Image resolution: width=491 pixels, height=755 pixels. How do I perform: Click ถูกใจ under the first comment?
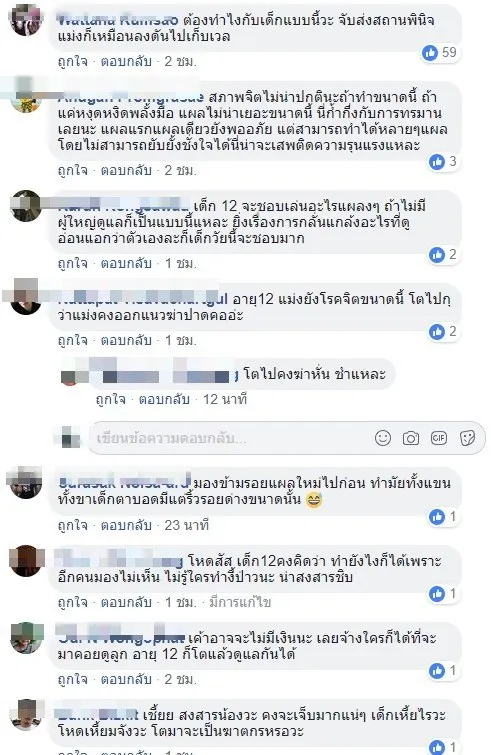coord(73,62)
